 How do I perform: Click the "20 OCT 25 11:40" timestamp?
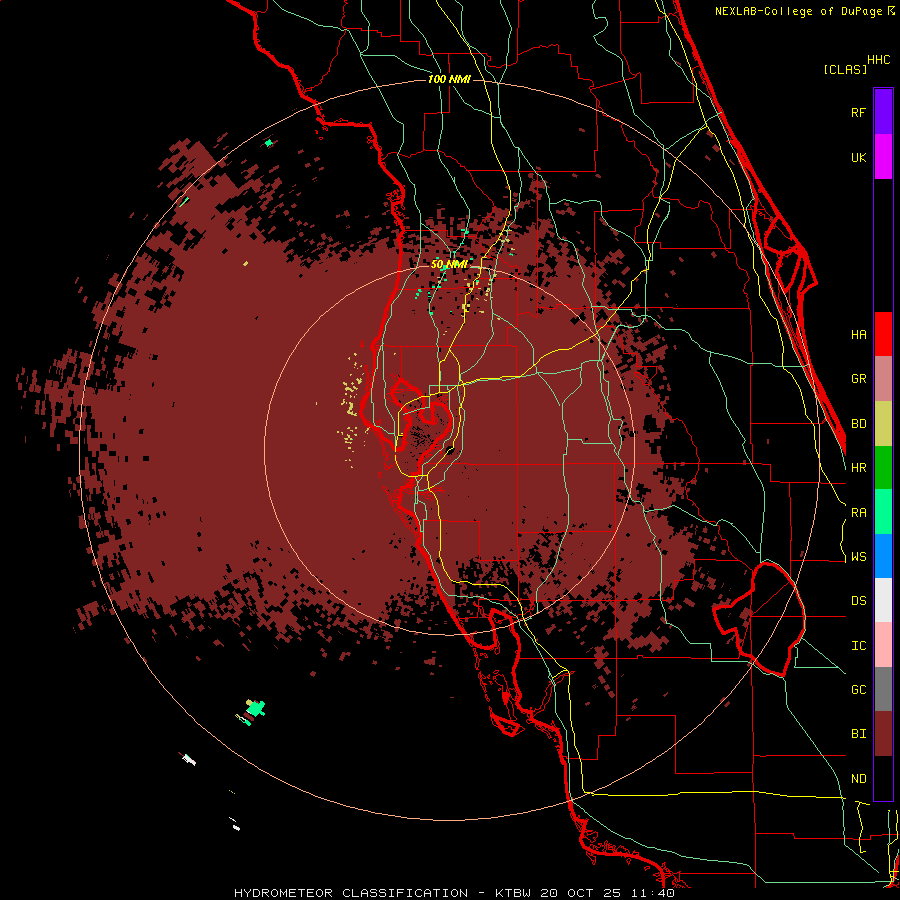(607, 893)
